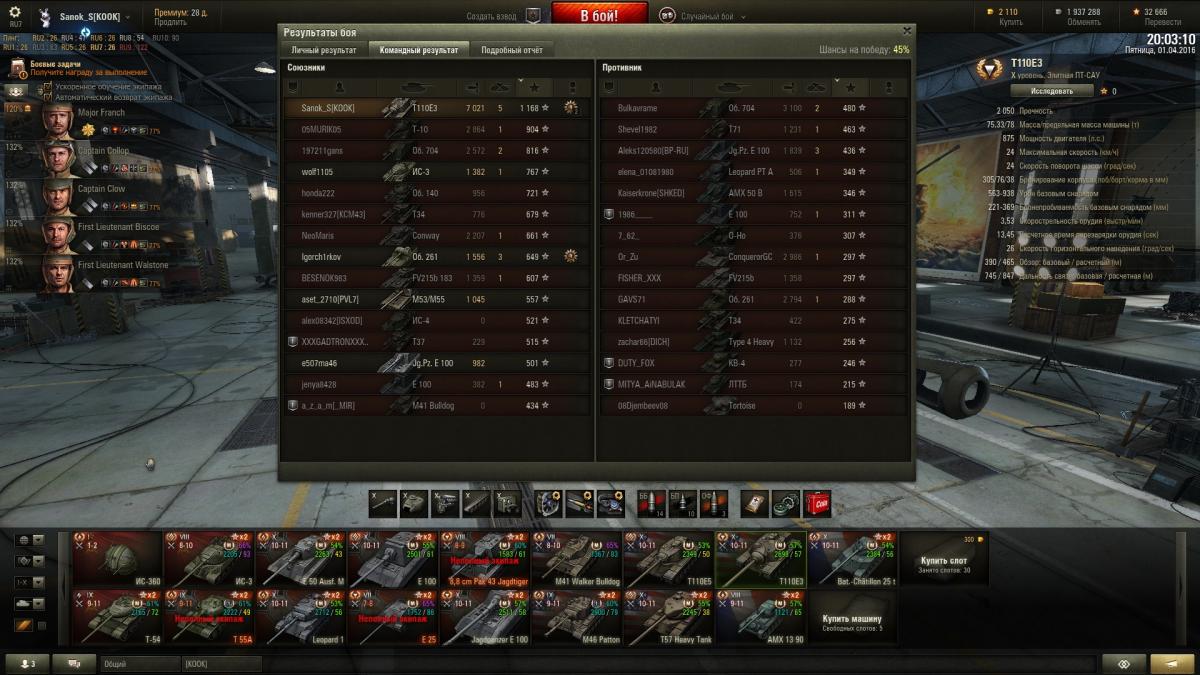This screenshot has height=675, width=1200.
Task: Click the platoon emblem next to Создать взвод
Action: click(x=533, y=16)
